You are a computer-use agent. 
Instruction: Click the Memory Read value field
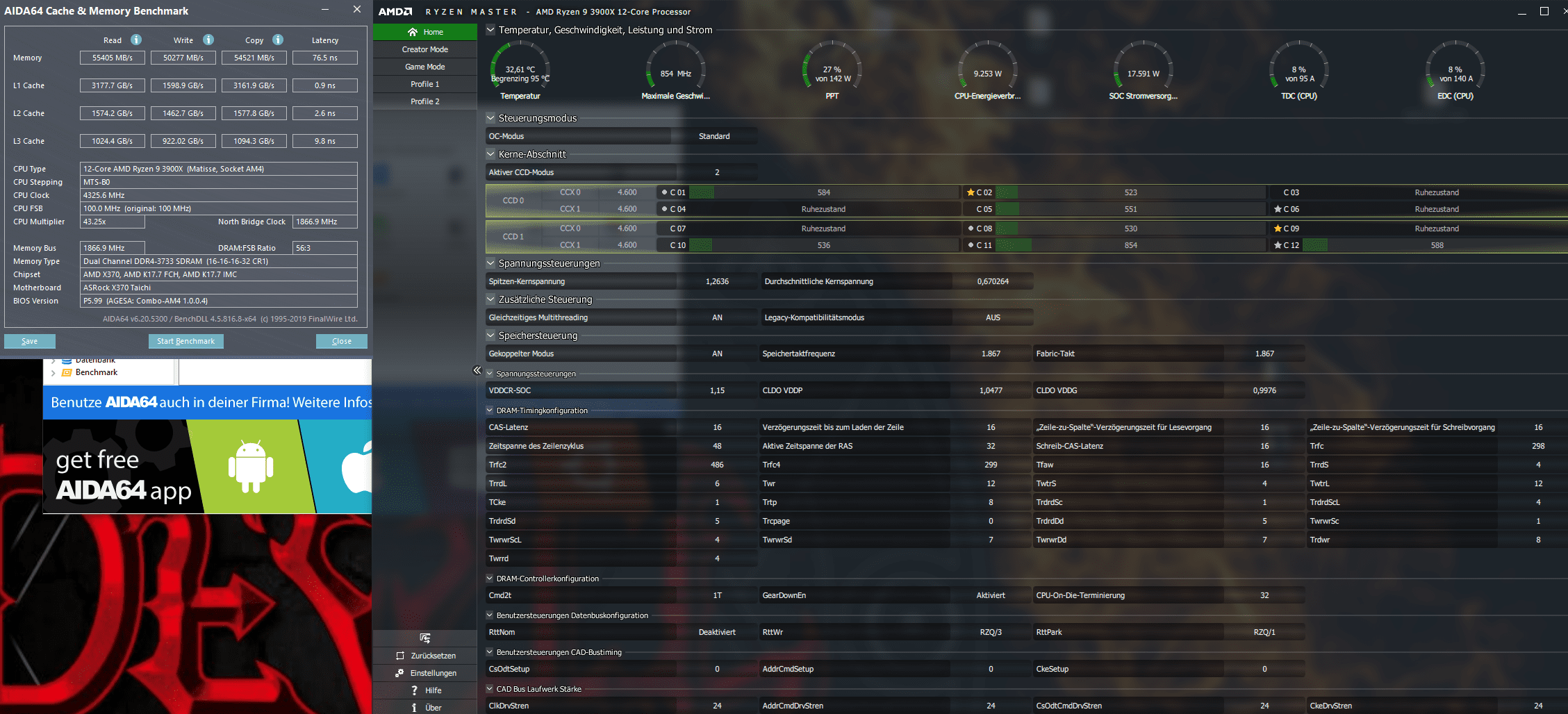(x=113, y=58)
